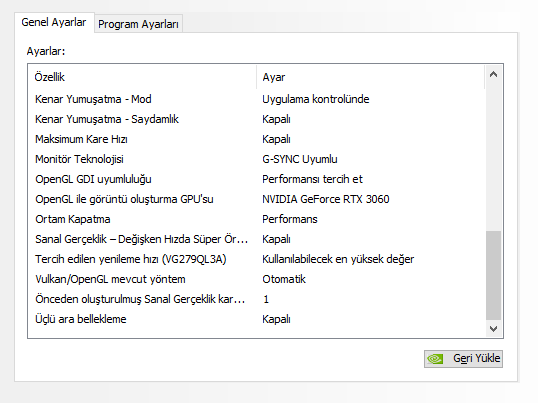The height and width of the screenshot is (403, 538).
Task: Open the Kullanılabilecek en yüksek değer value
Action: click(338, 259)
